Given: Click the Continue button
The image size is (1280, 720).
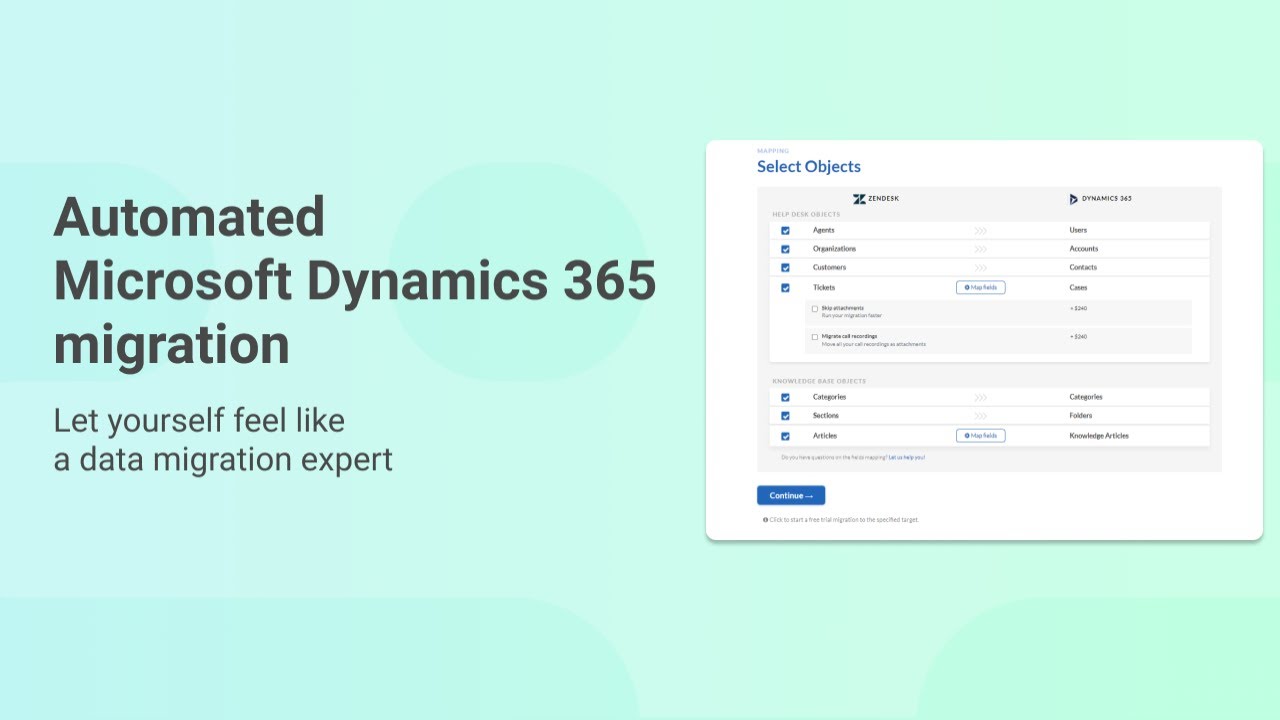Looking at the screenshot, I should (791, 495).
